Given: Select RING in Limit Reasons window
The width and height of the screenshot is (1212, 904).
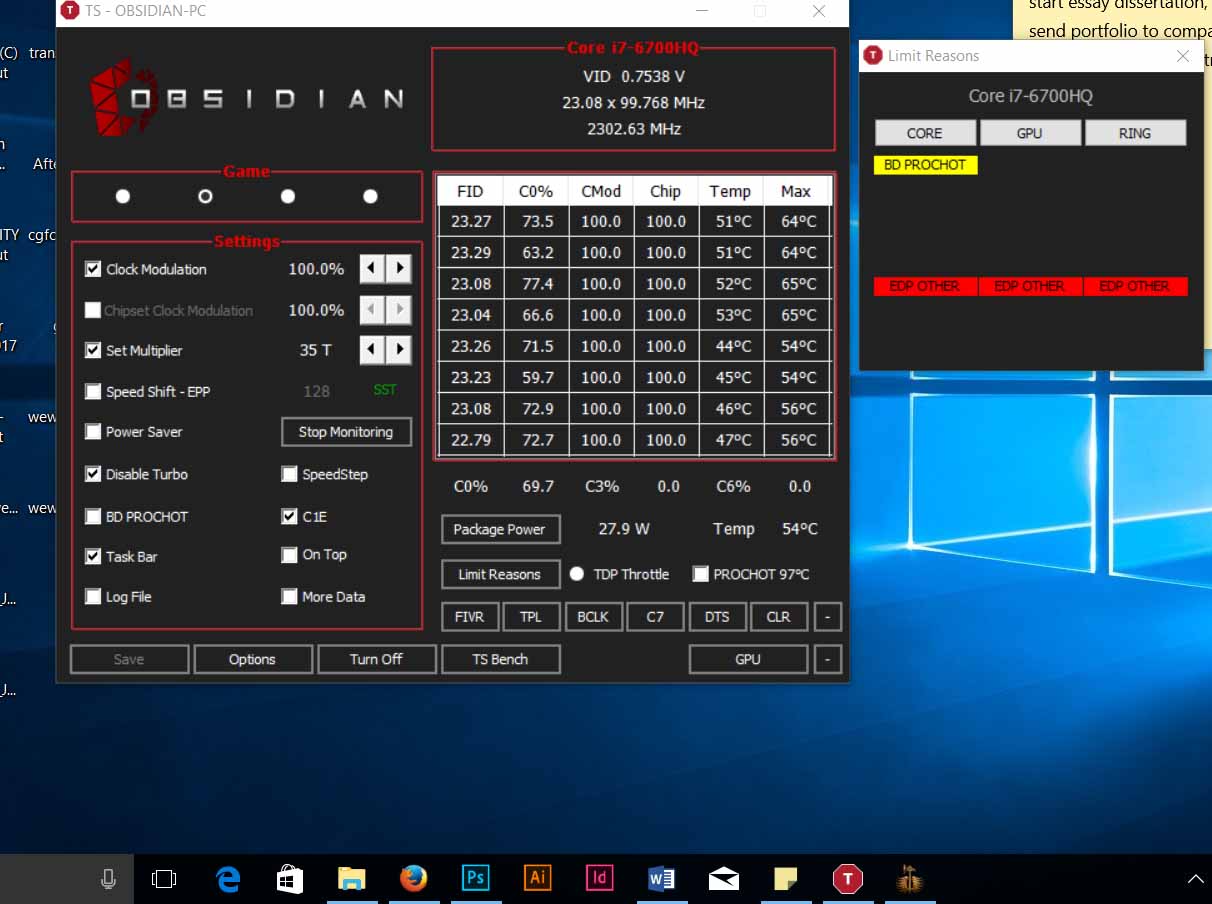Looking at the screenshot, I should pyautogui.click(x=1134, y=133).
